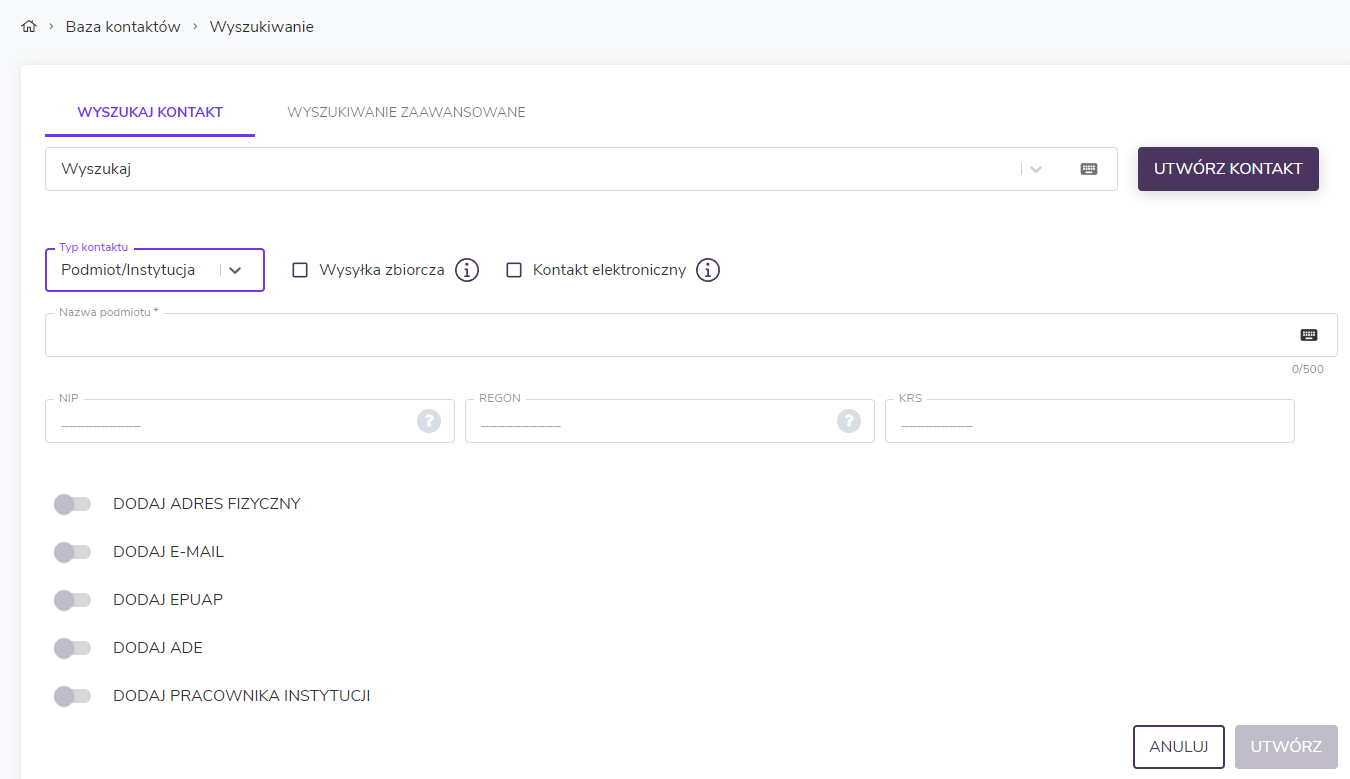Click the Anuluj button
1350x779 pixels.
(x=1178, y=747)
